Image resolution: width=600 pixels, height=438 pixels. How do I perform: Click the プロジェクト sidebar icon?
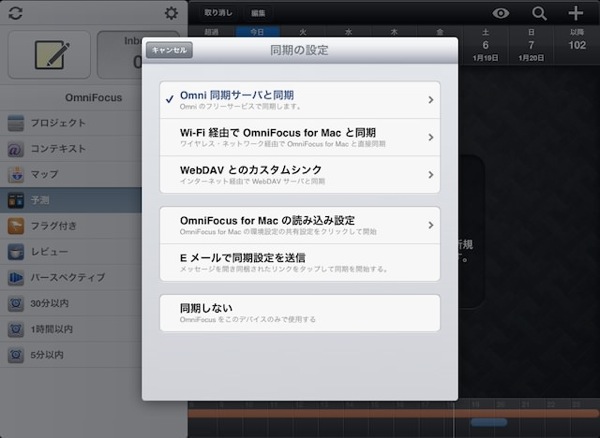(16, 123)
